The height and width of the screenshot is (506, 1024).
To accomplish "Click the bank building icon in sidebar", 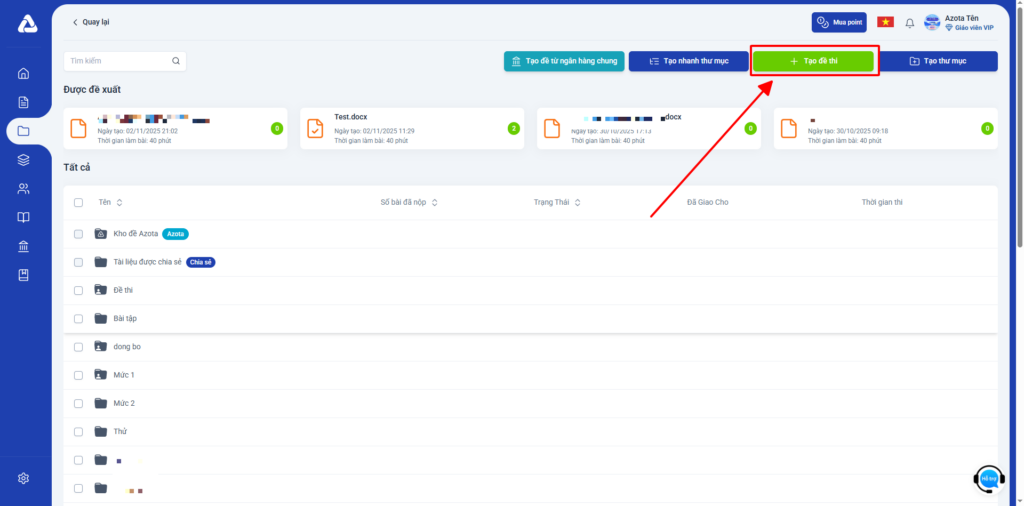I will pyautogui.click(x=24, y=247).
